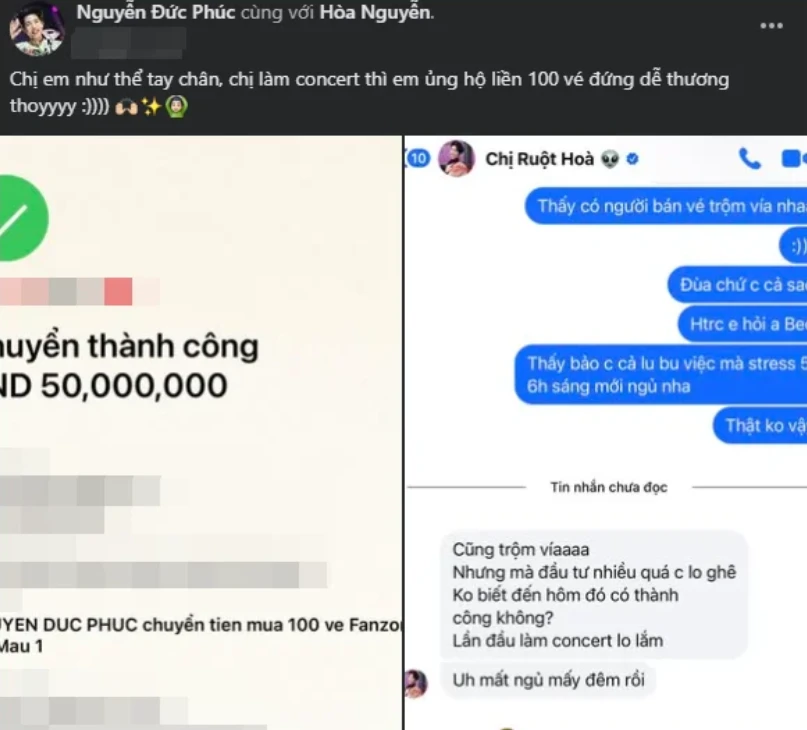Select the 'Uh mất ngủ mấy đêm rồi' message

pyautogui.click(x=549, y=680)
